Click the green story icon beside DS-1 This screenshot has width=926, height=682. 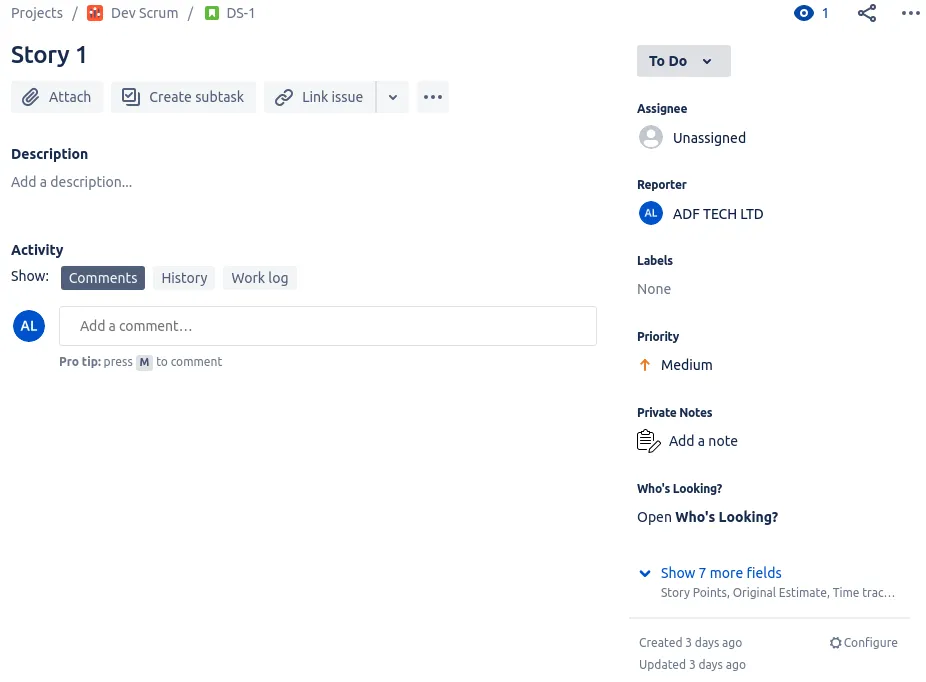211,13
